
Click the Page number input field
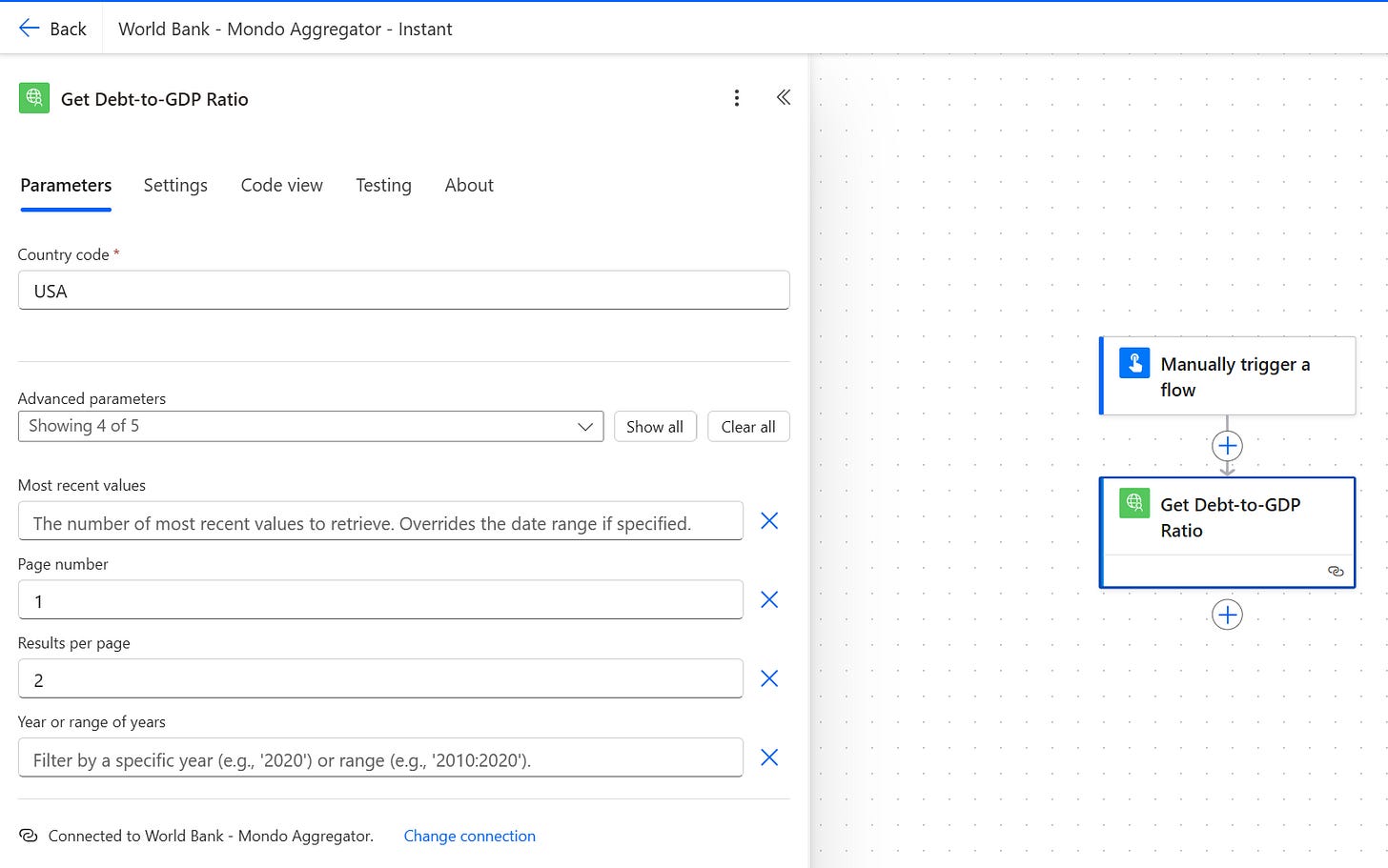380,600
